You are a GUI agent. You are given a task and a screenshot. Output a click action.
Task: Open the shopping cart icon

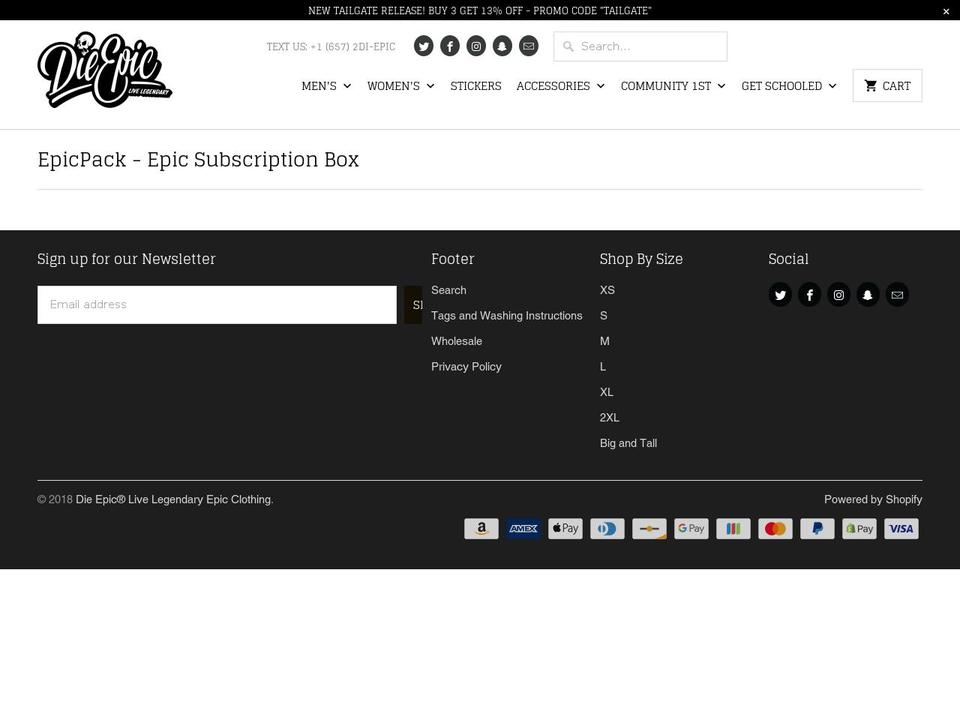pos(871,86)
